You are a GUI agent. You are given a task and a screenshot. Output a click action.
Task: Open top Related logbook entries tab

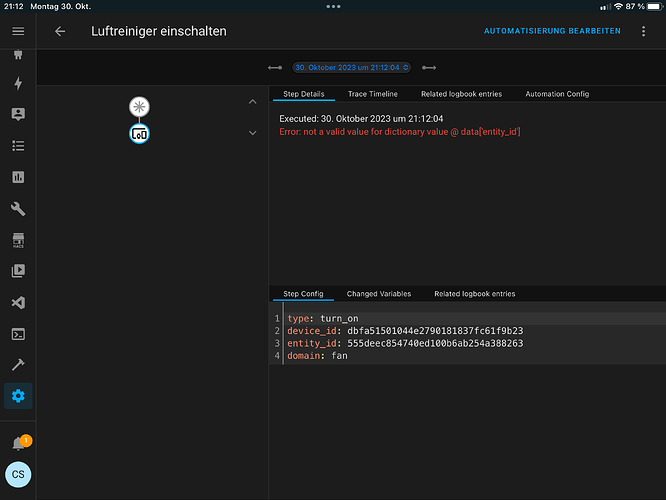click(x=461, y=94)
